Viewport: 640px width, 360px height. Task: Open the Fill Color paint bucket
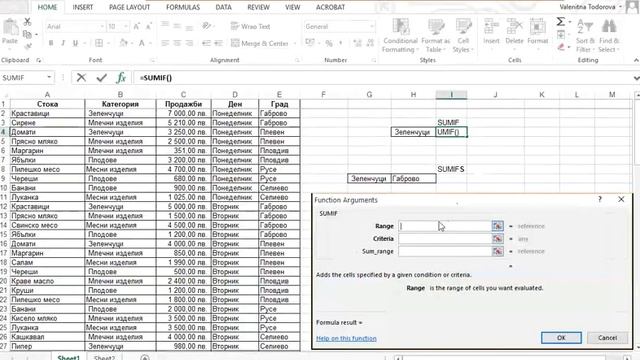coord(124,43)
